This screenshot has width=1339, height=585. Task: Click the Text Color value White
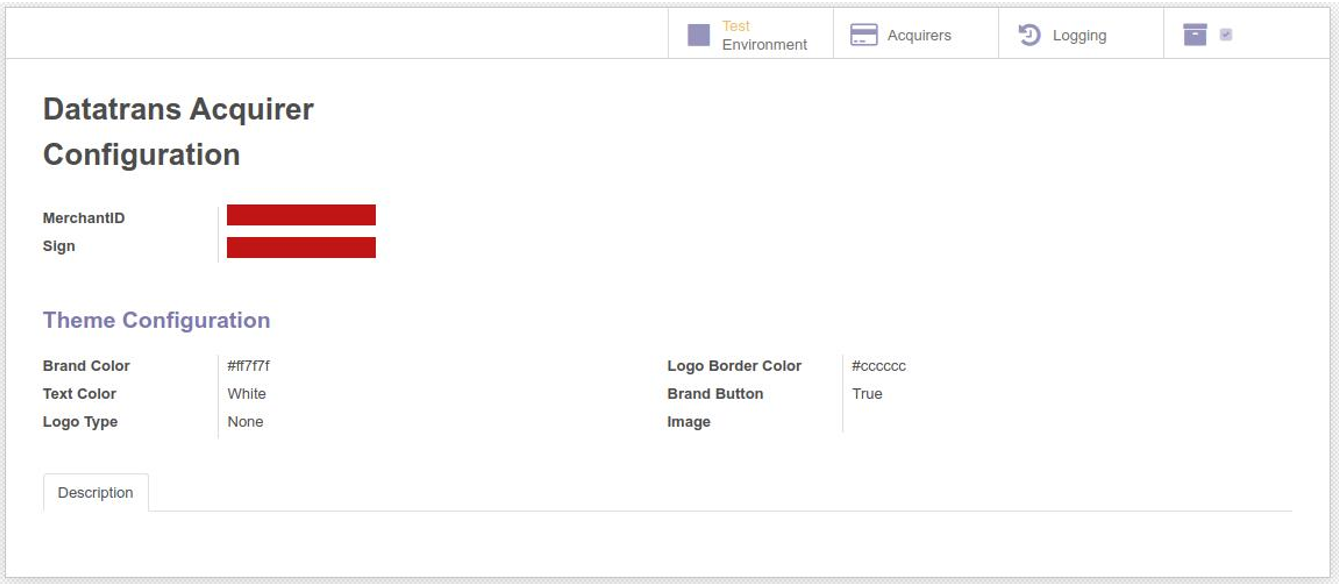tap(246, 394)
